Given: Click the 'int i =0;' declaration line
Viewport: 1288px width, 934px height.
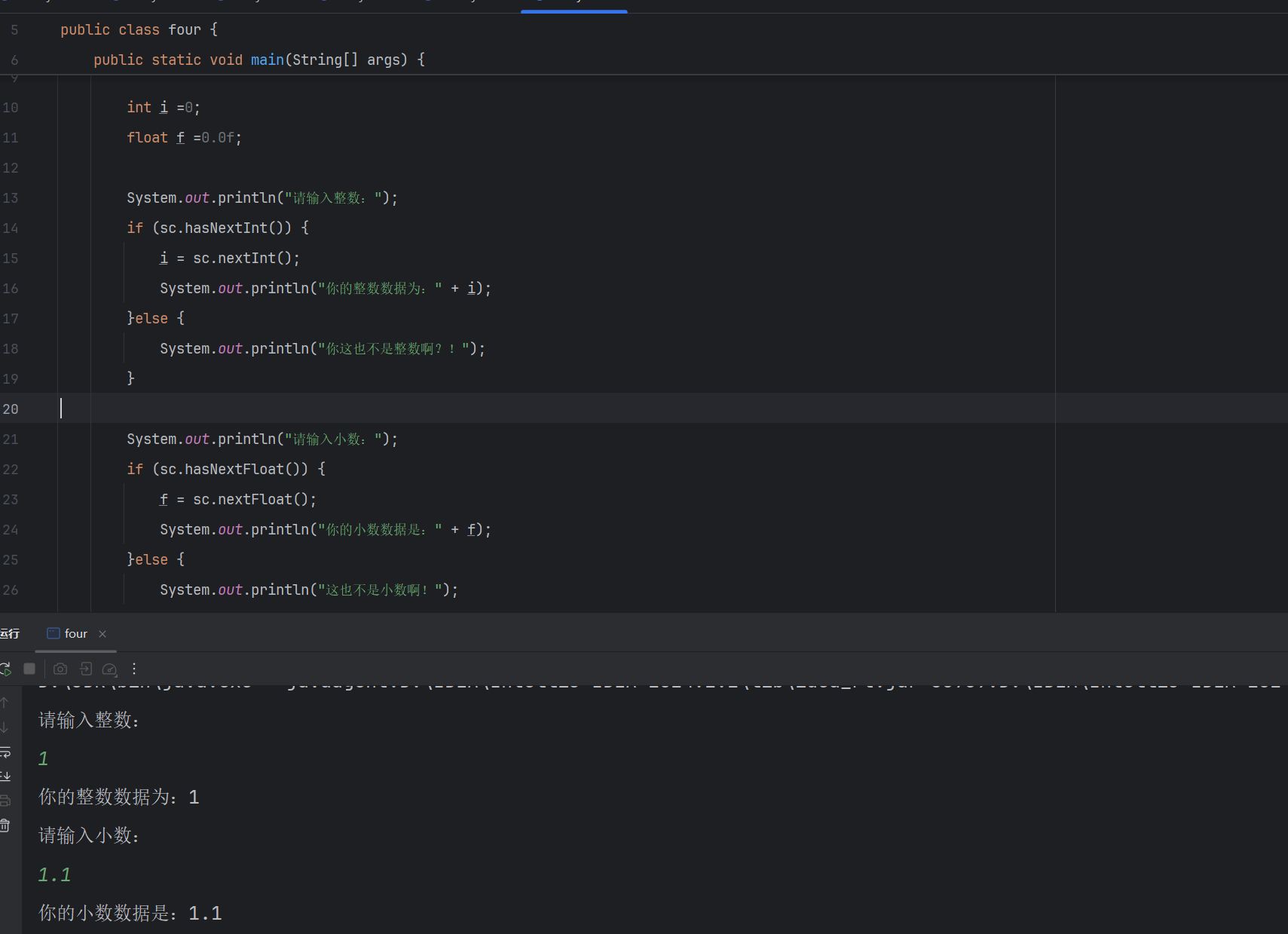Looking at the screenshot, I should click(164, 108).
